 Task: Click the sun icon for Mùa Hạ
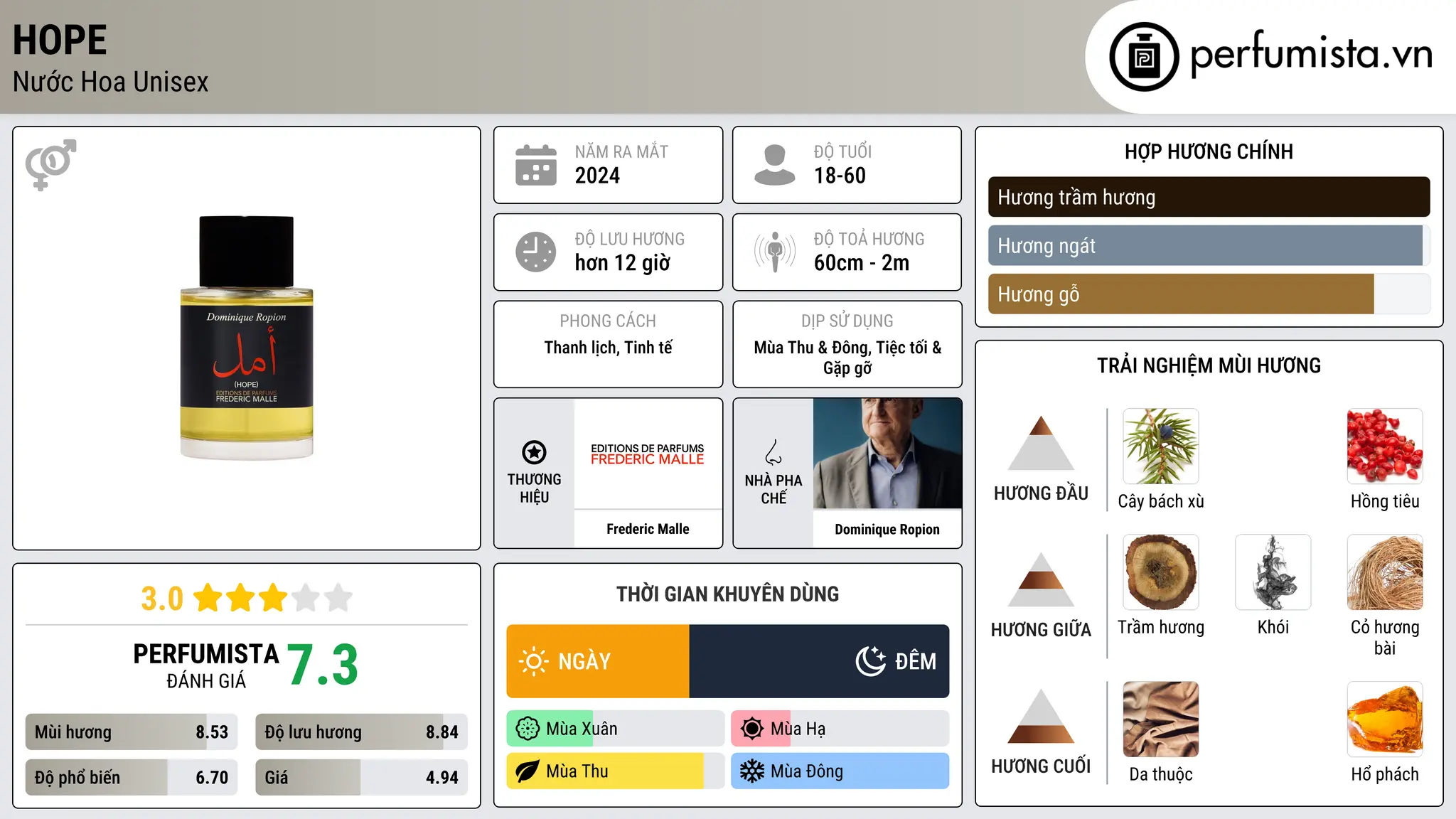[752, 729]
